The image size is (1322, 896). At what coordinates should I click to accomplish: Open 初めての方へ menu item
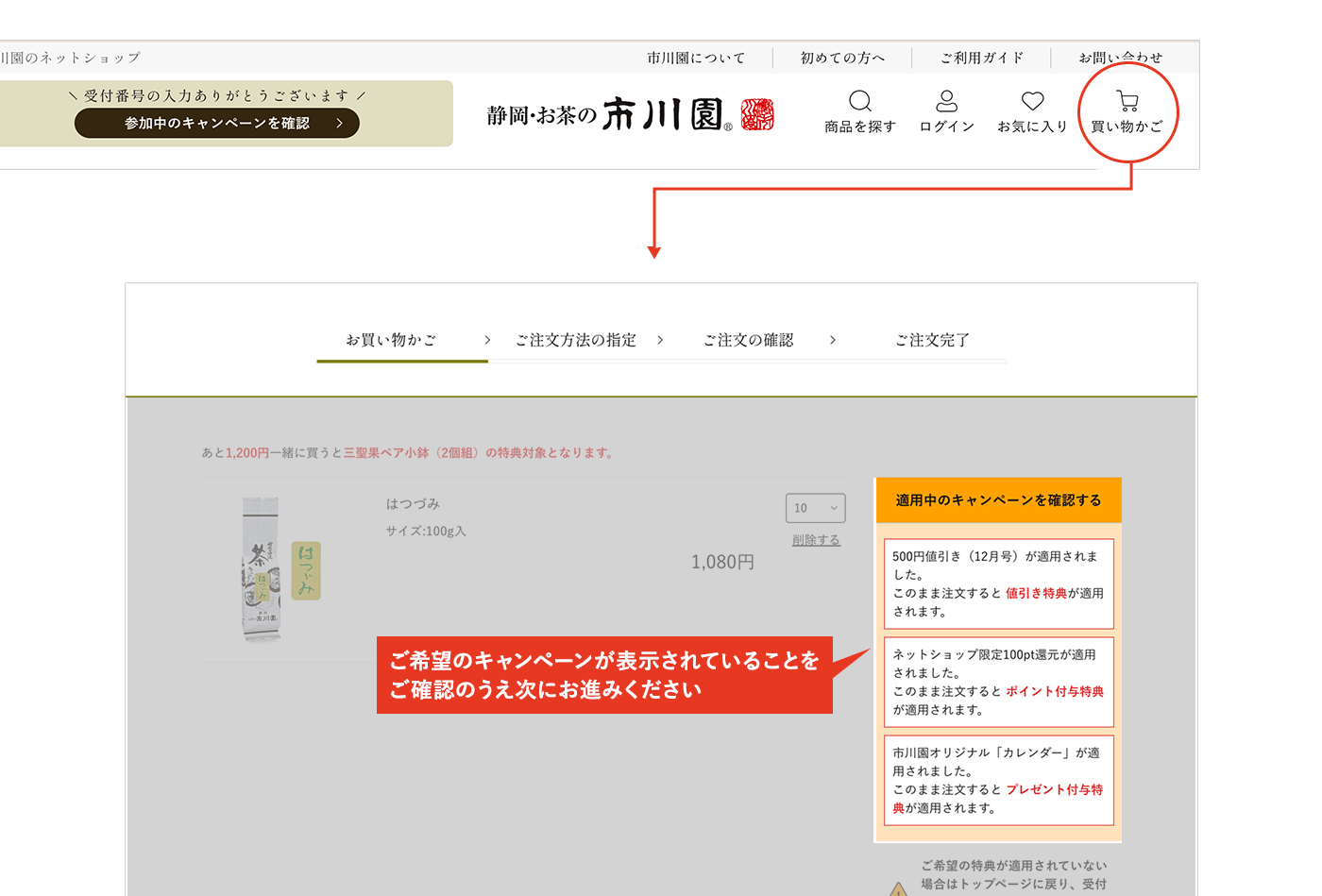842,58
